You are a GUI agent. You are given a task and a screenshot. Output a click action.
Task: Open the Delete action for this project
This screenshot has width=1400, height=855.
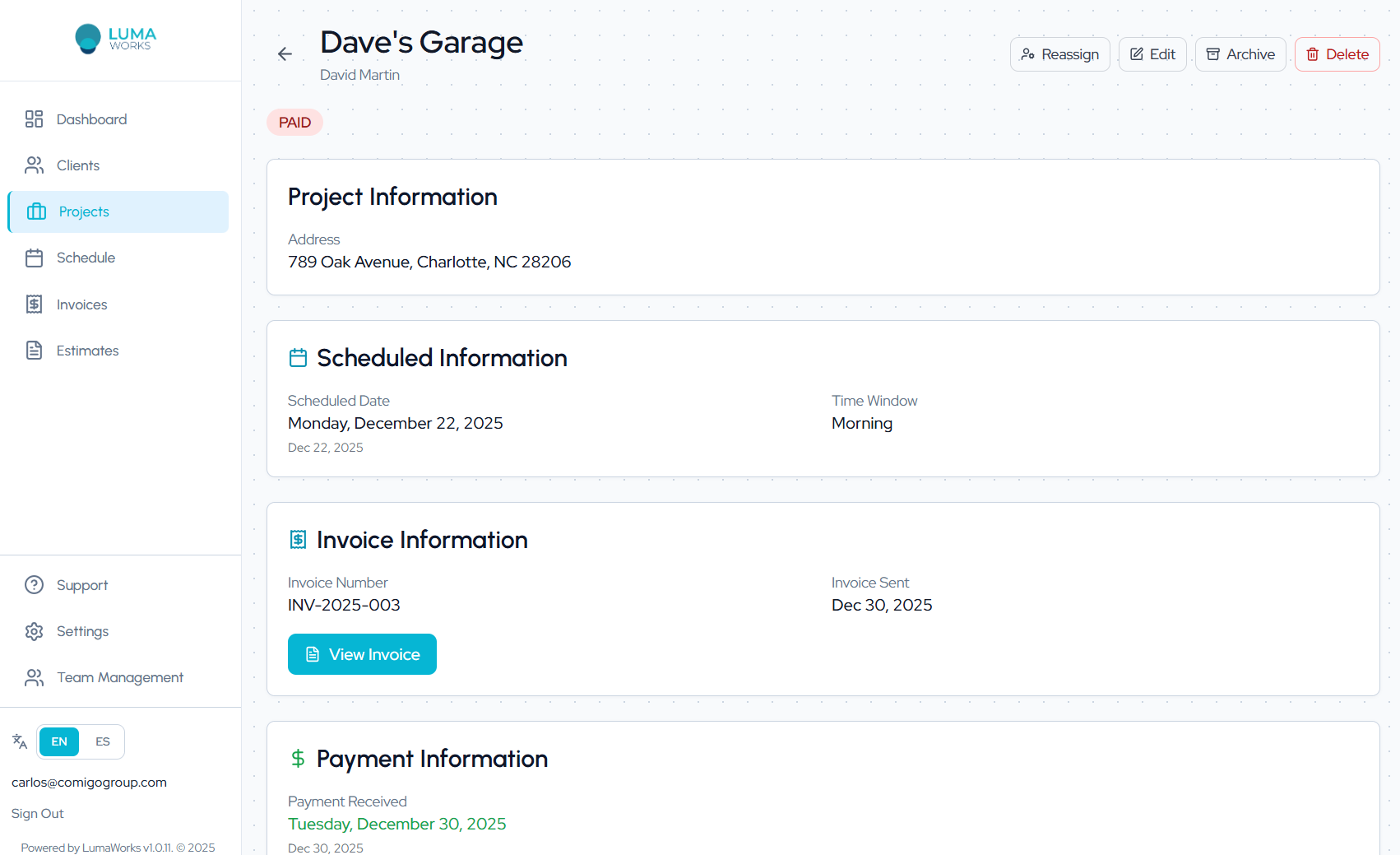1337,53
